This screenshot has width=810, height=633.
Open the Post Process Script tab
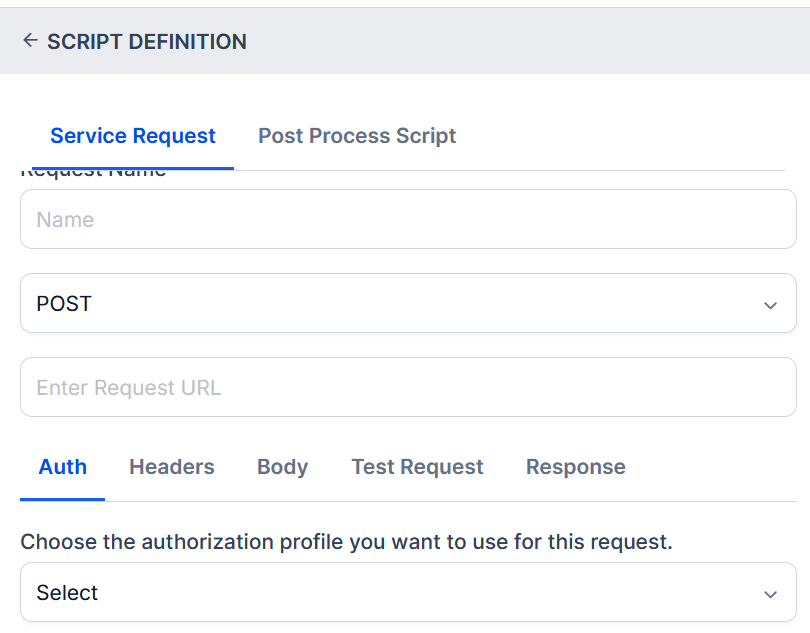(357, 136)
